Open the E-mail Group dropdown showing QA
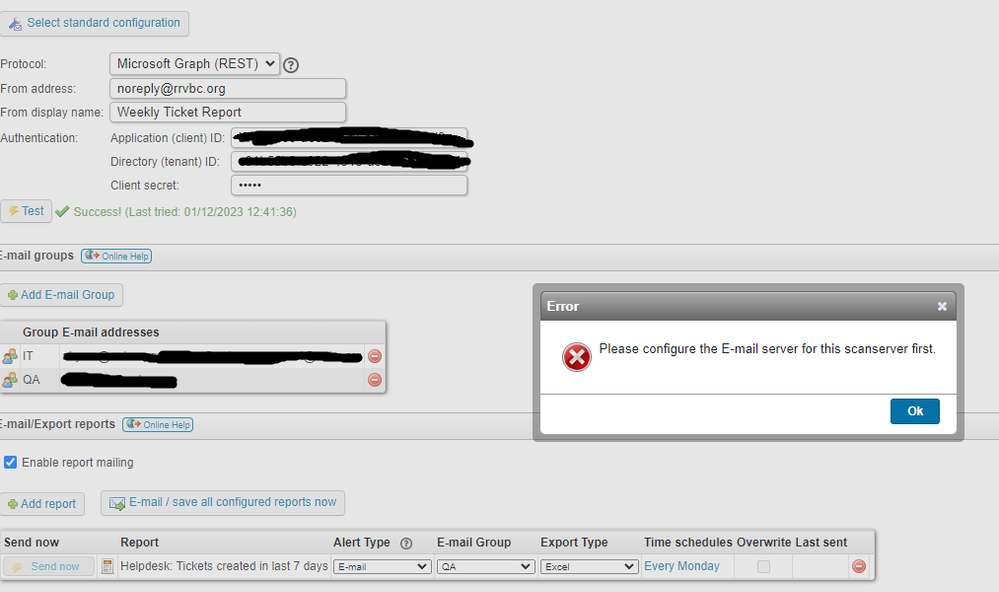Viewport: 999px width, 592px height. click(485, 566)
